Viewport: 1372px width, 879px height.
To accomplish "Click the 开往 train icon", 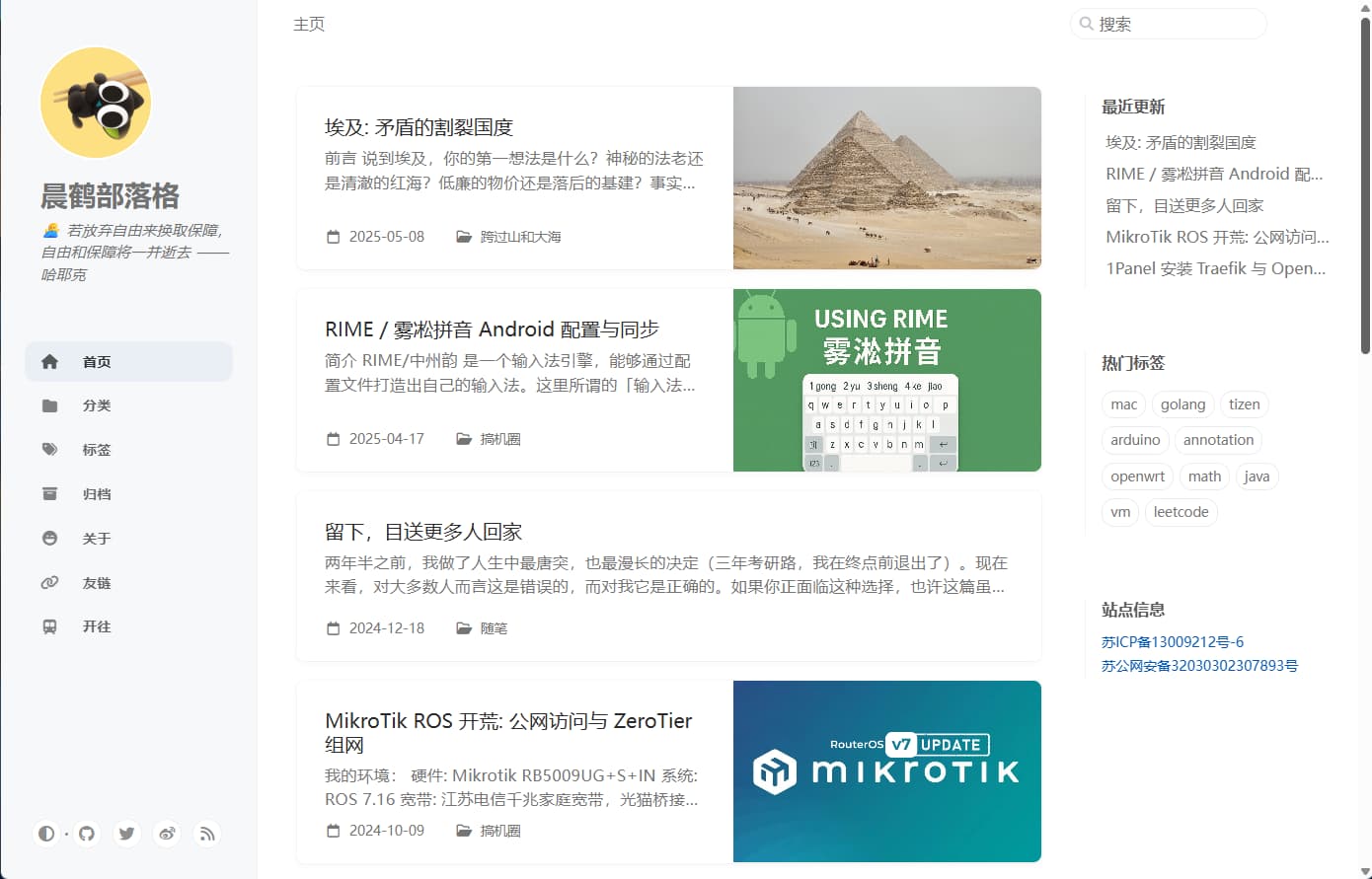I will point(49,626).
